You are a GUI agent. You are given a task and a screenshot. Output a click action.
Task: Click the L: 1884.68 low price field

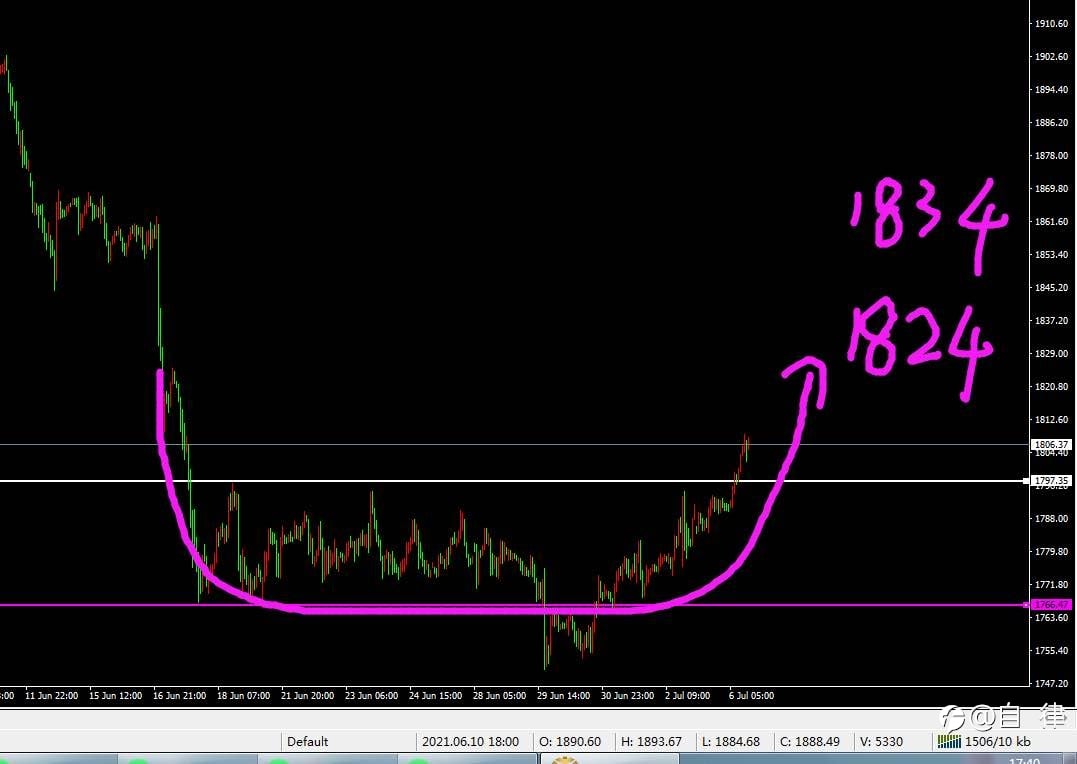[731, 741]
